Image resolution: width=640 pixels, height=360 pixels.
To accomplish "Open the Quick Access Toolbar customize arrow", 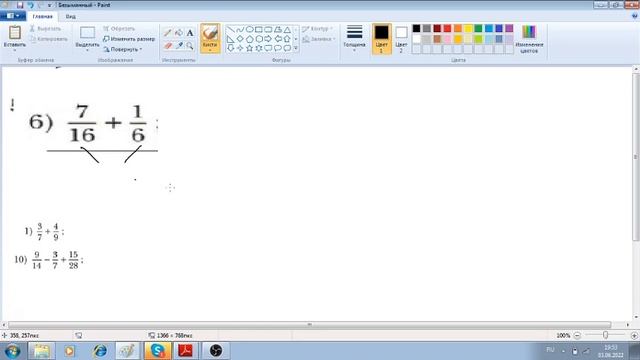I will [x=50, y=5].
